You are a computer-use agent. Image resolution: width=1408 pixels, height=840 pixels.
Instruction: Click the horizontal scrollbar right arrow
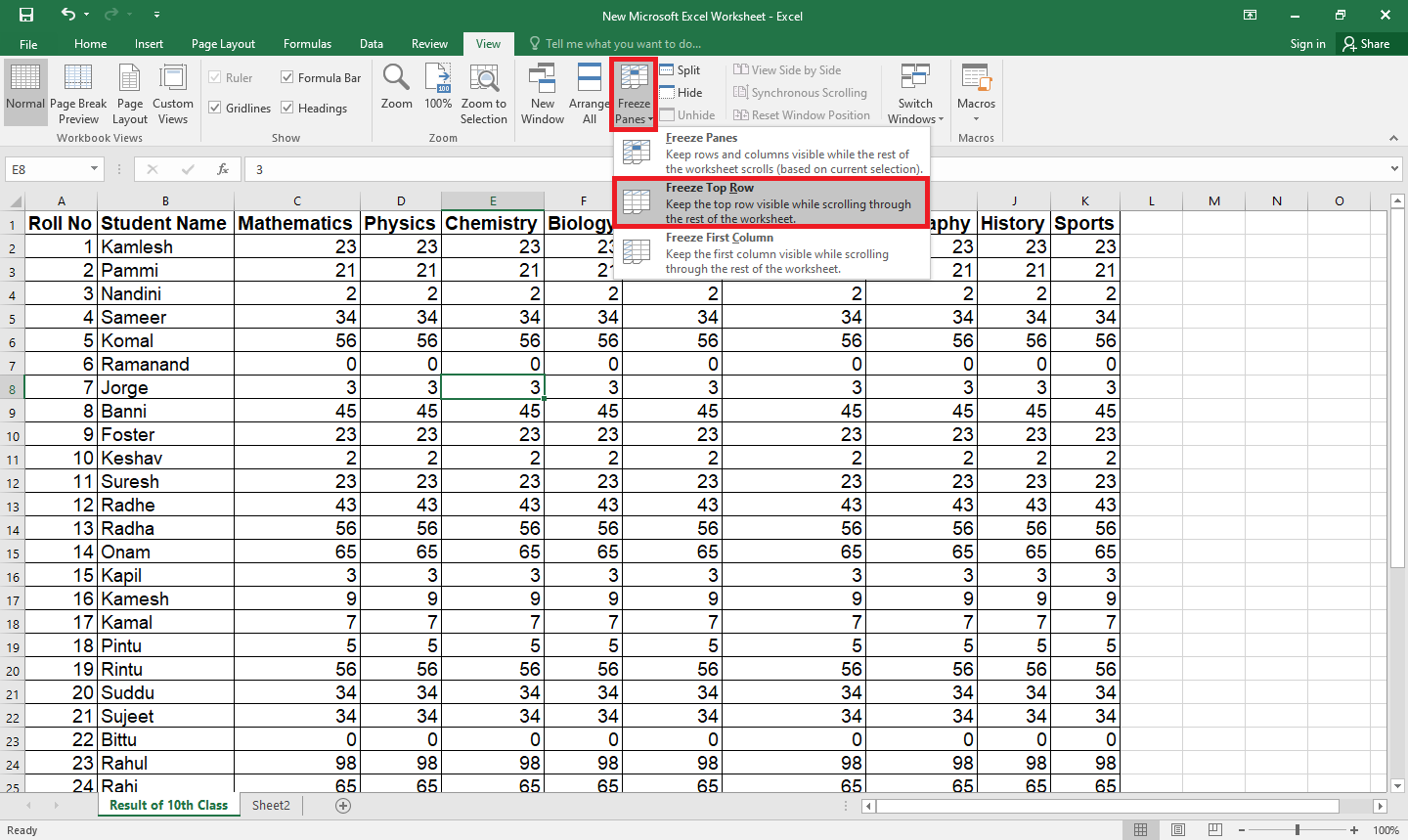click(1377, 805)
